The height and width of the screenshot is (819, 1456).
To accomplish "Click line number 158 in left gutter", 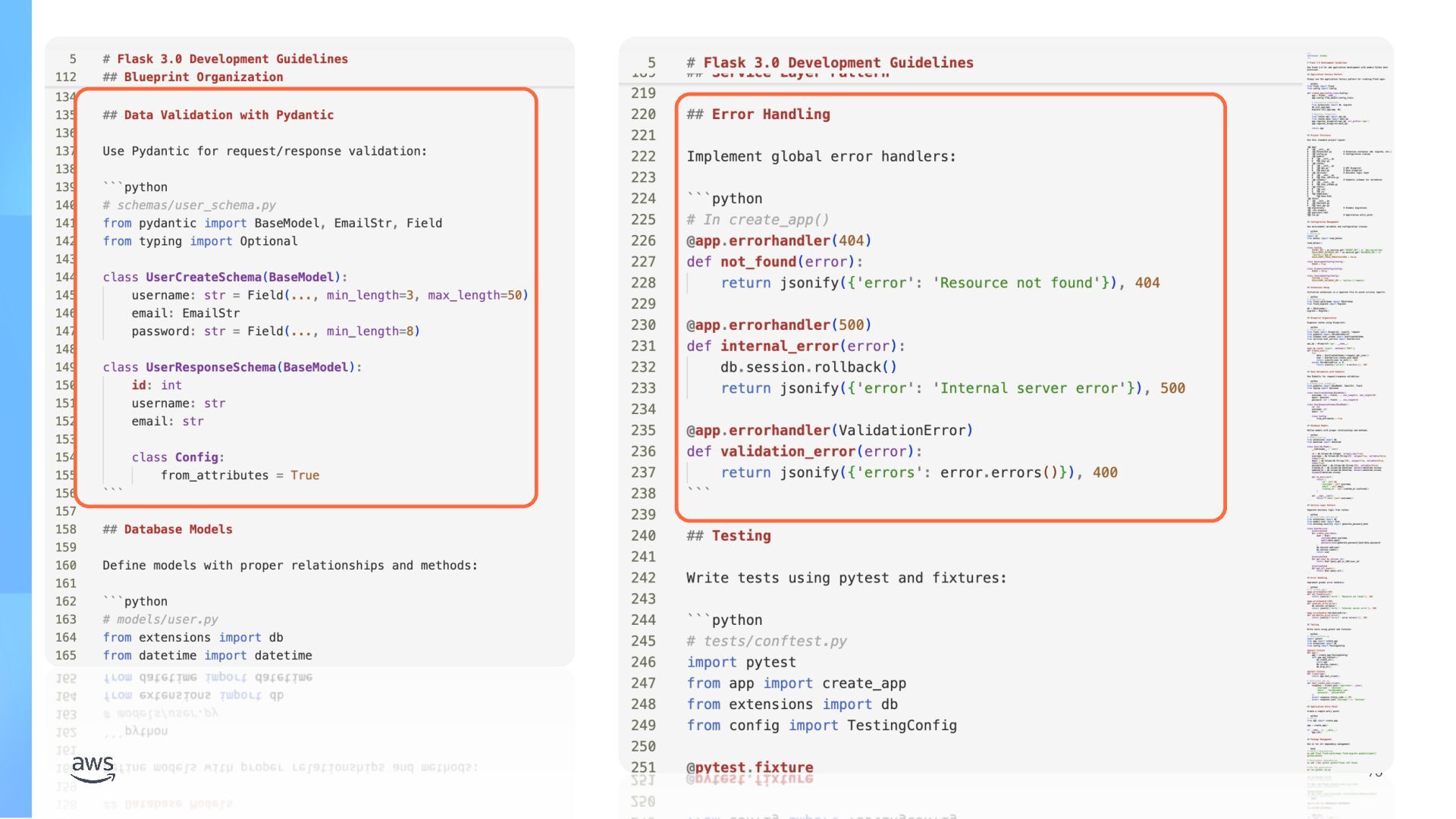I will click(x=66, y=529).
